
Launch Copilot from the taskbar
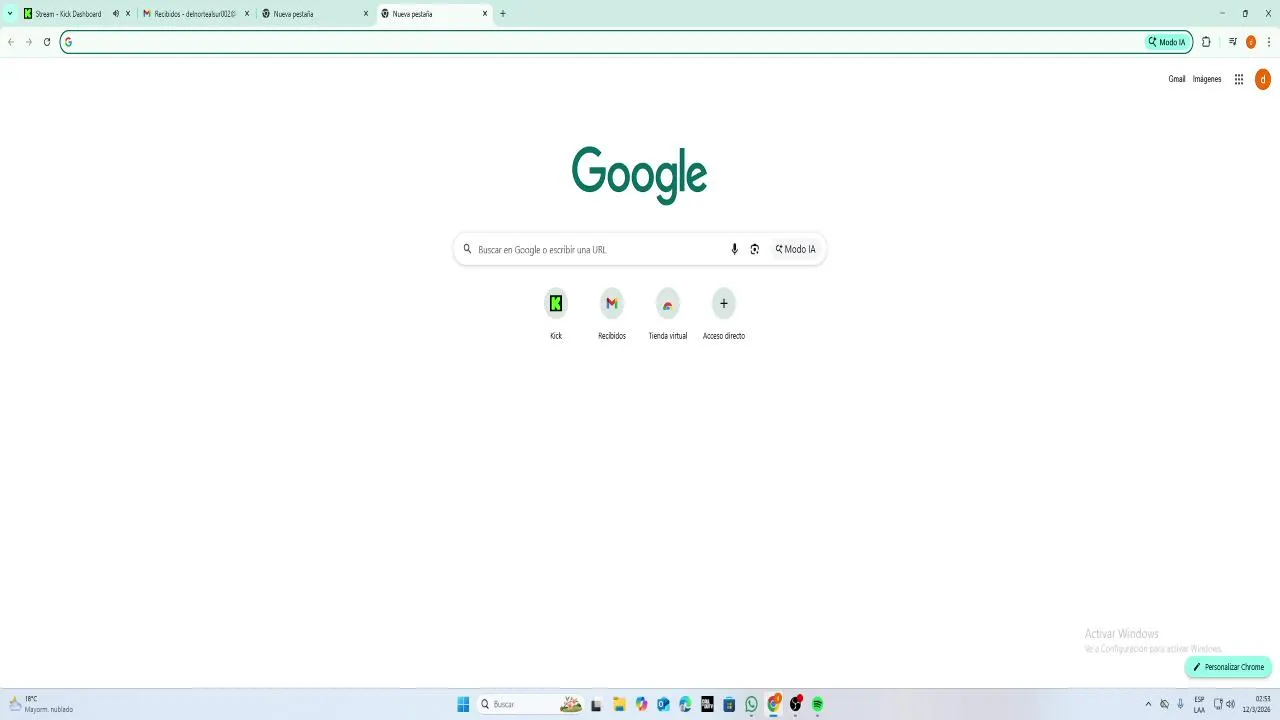point(641,704)
